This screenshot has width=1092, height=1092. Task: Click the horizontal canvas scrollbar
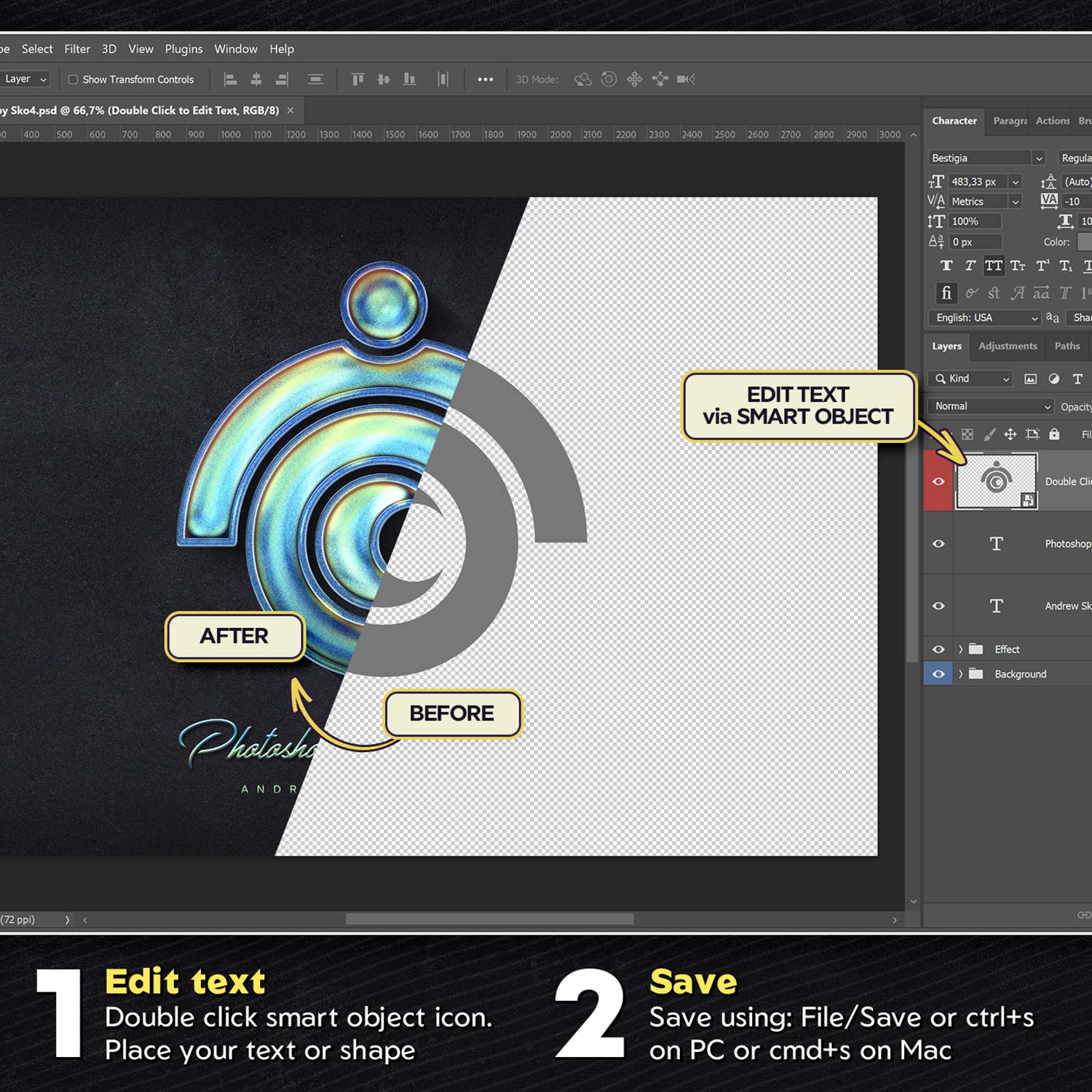coord(489,919)
